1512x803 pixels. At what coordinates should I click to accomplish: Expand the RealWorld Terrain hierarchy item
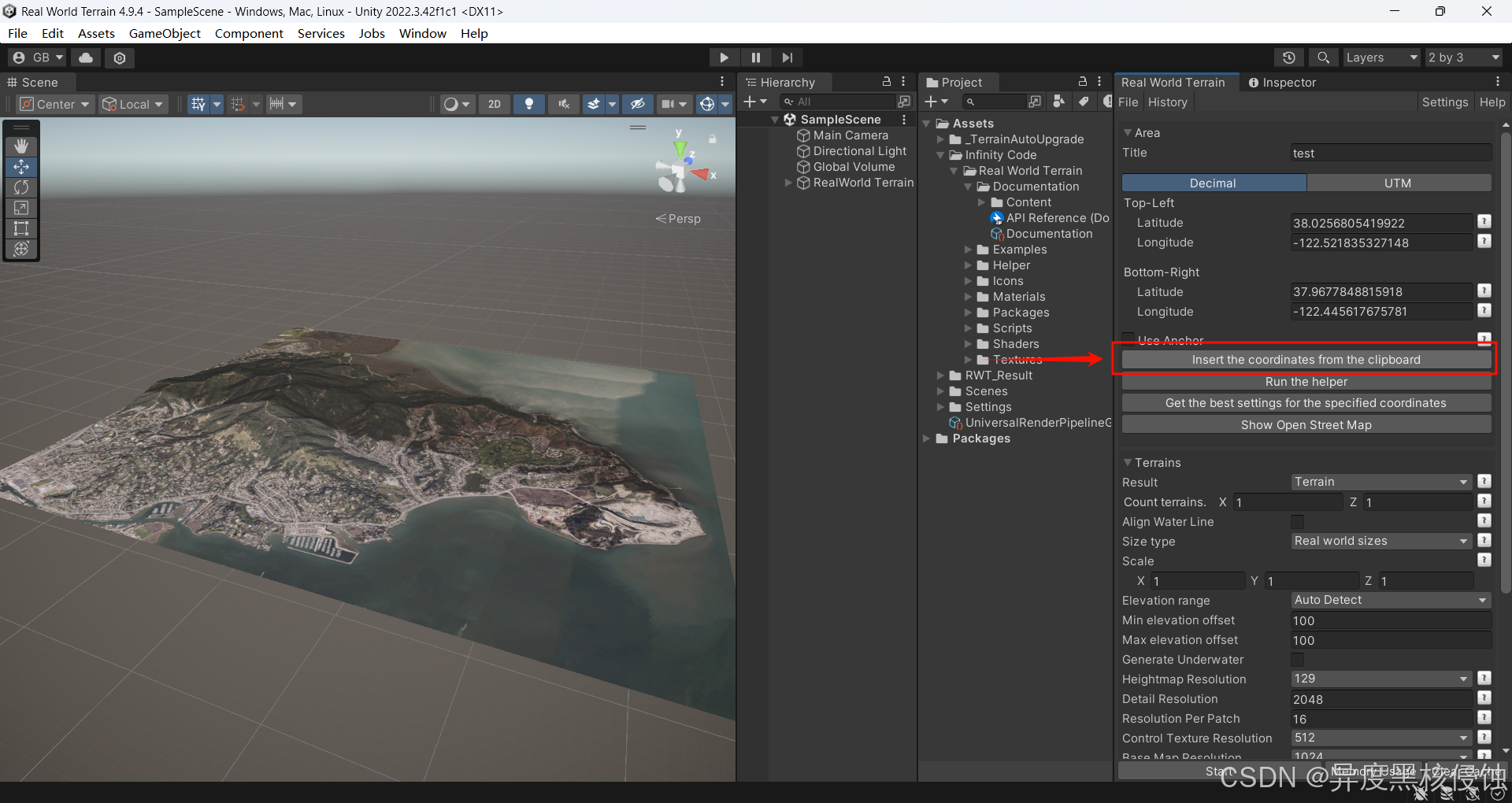[x=788, y=183]
